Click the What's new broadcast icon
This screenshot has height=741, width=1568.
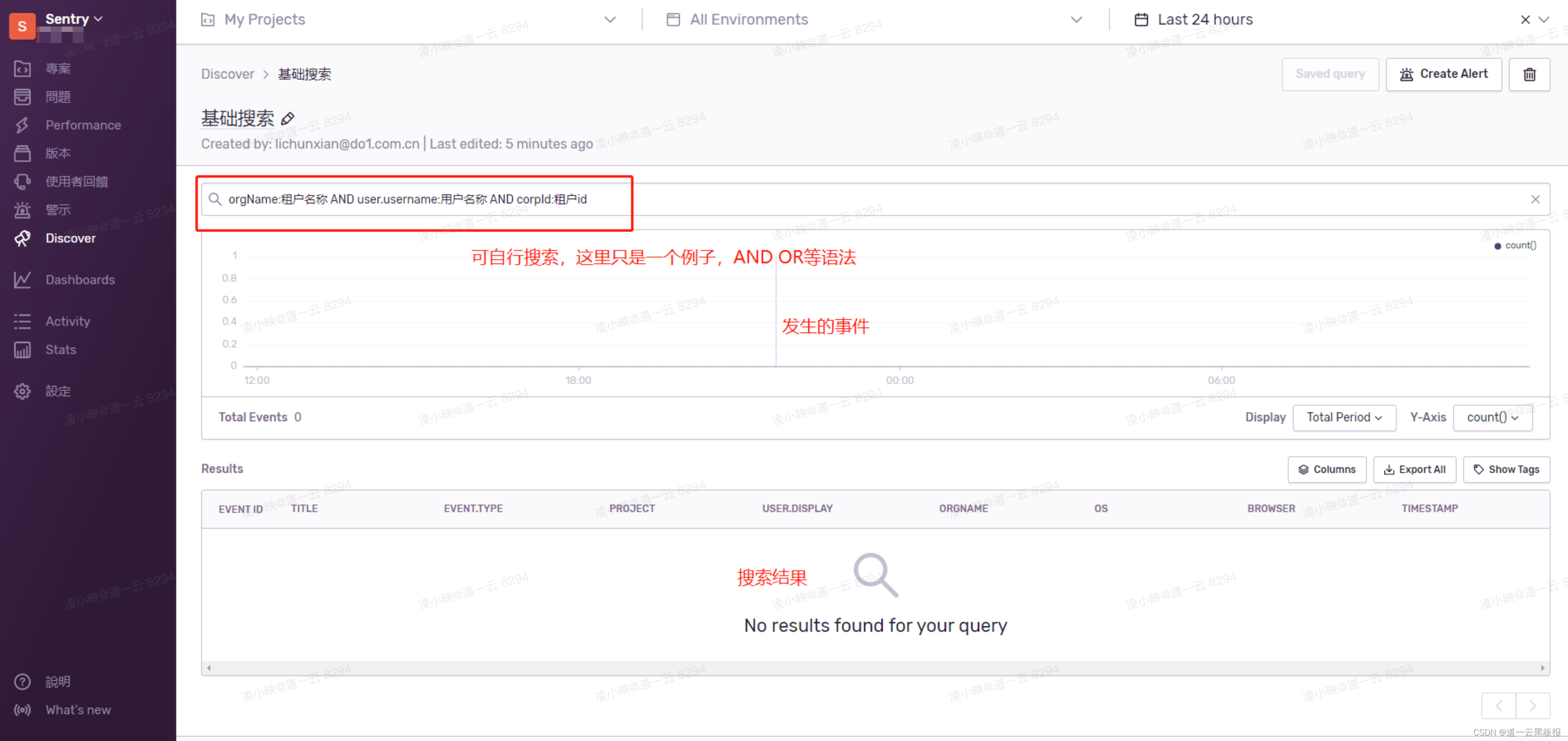pyautogui.click(x=22, y=710)
